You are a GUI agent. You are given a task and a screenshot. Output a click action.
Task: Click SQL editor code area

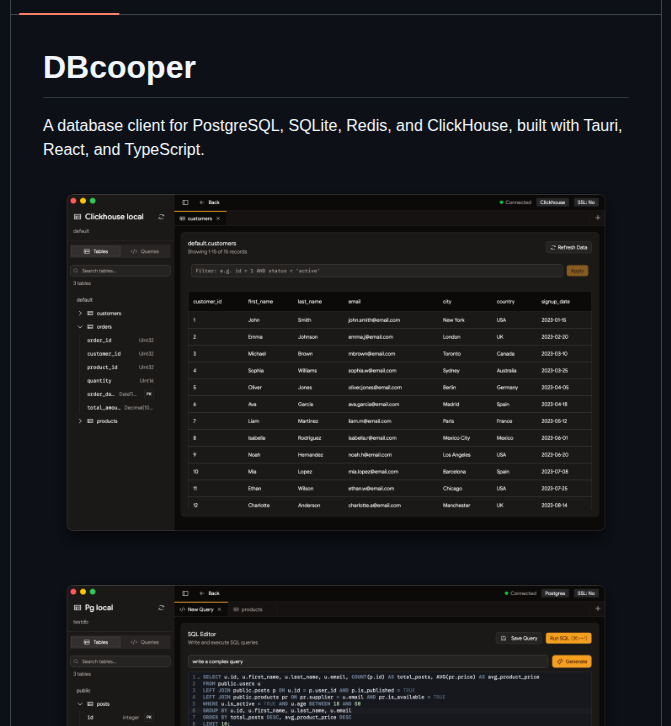pyautogui.click(x=389, y=699)
